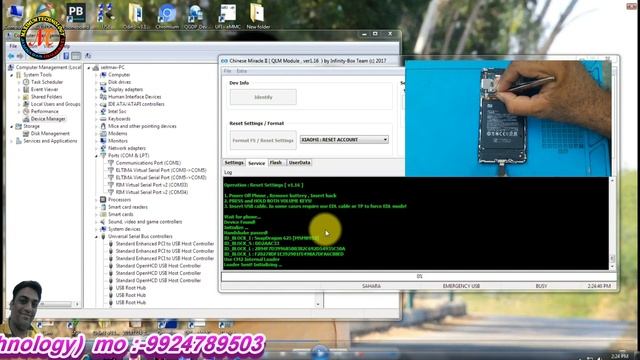Select Services and Applications node
The height and width of the screenshot is (360, 640).
pos(50,141)
